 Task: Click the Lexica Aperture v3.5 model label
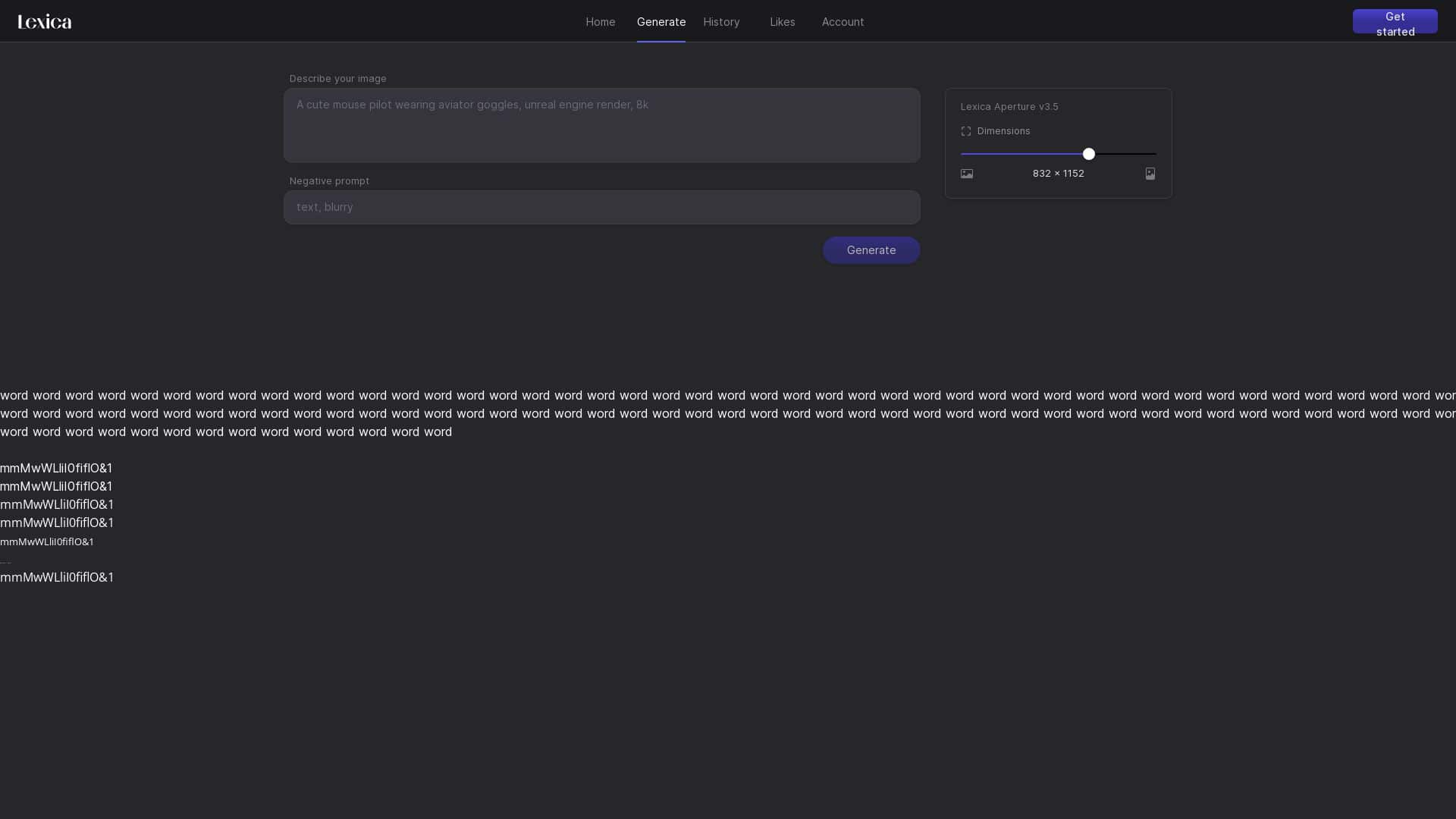tap(1009, 107)
